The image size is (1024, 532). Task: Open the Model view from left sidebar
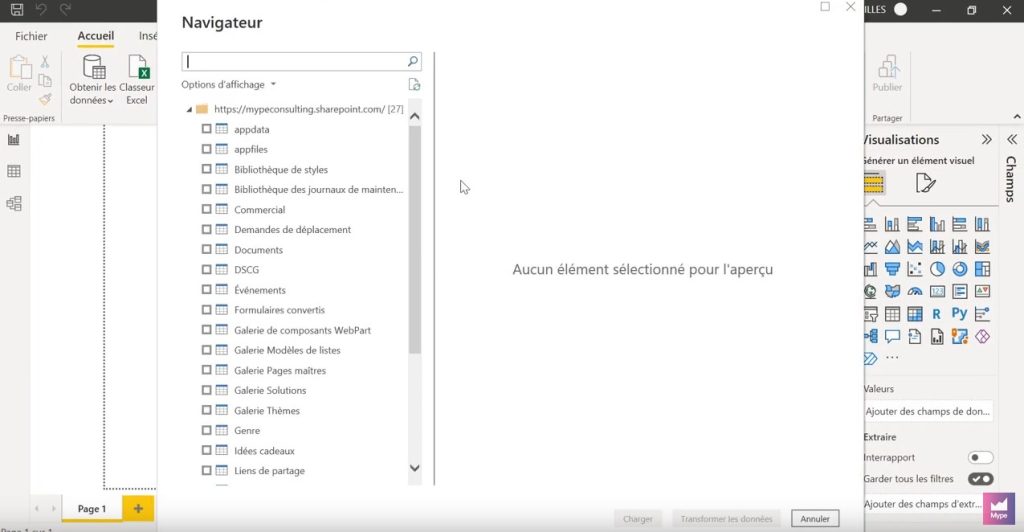click(x=14, y=203)
